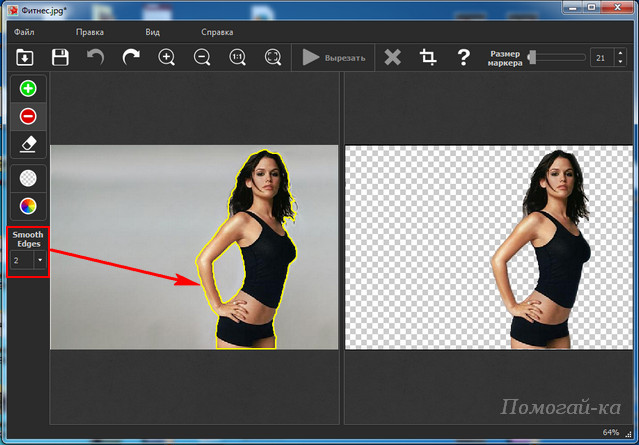The image size is (639, 445).
Task: Open help with the question mark icon
Action: [464, 57]
